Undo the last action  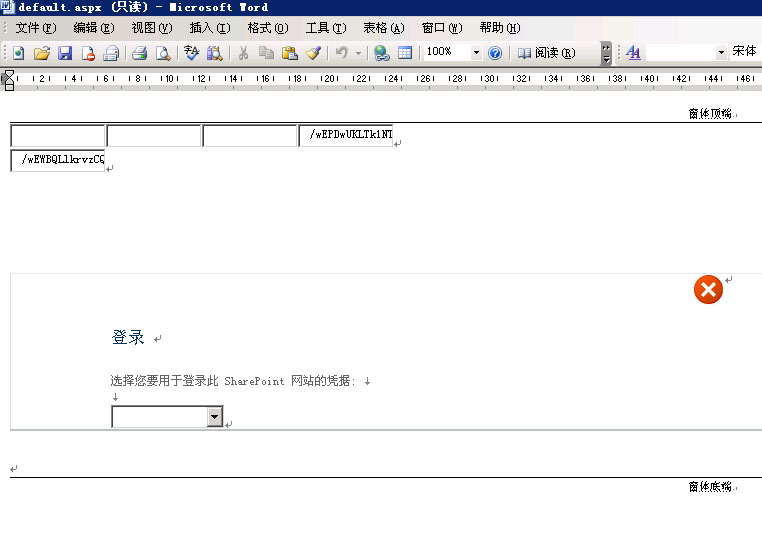click(342, 52)
